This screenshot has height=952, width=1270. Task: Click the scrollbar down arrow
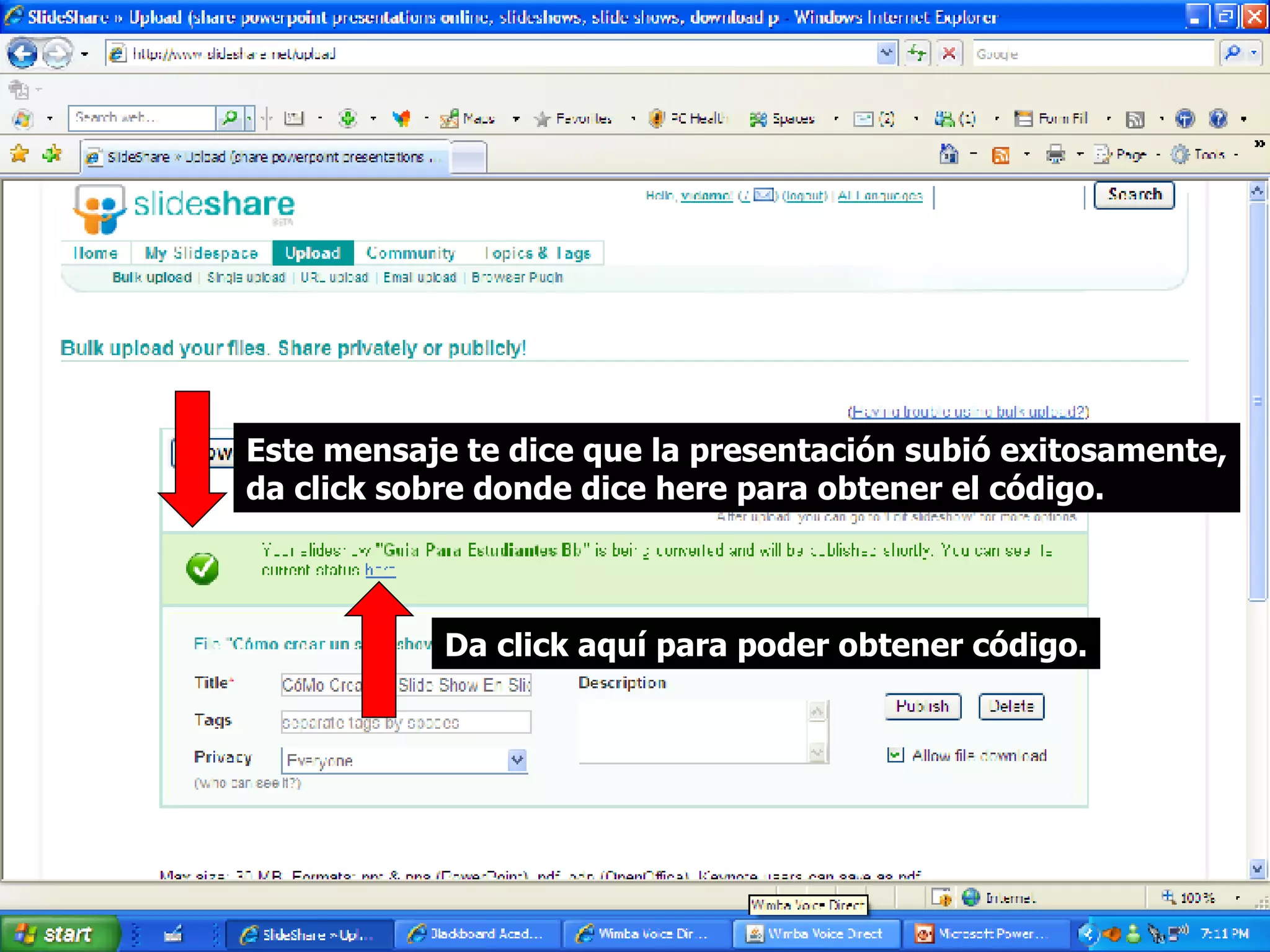(1258, 869)
